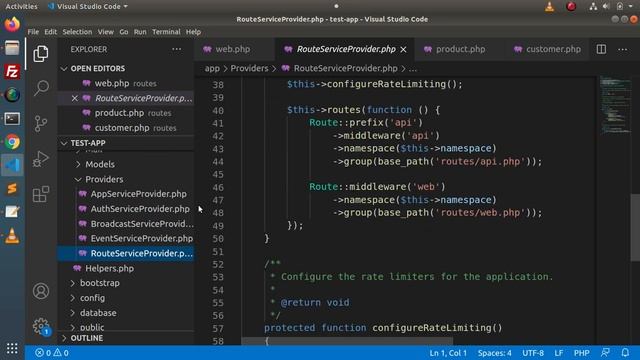
Task: Open Explorer Views and More Actions ellipsis
Action: [x=176, y=49]
